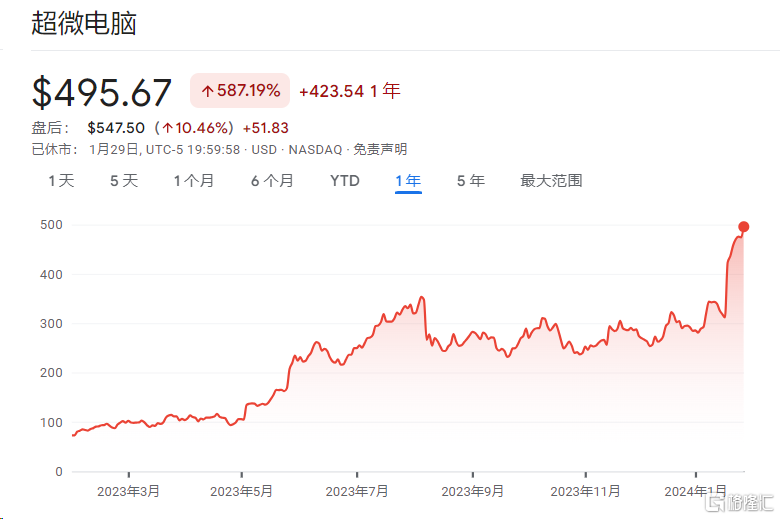Select the 最大范围 range tab
The height and width of the screenshot is (519, 780).
pyautogui.click(x=551, y=181)
